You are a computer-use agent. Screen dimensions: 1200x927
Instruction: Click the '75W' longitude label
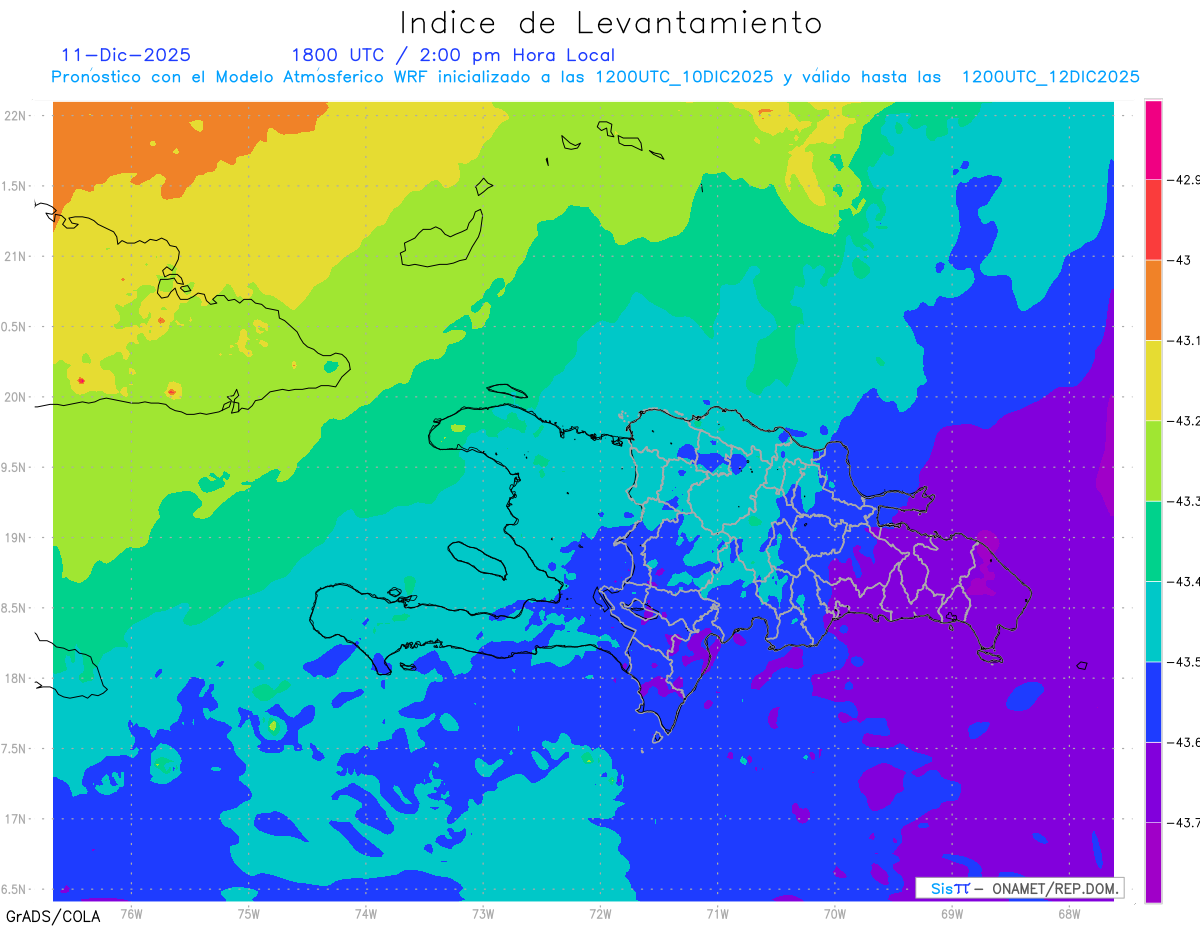point(248,912)
